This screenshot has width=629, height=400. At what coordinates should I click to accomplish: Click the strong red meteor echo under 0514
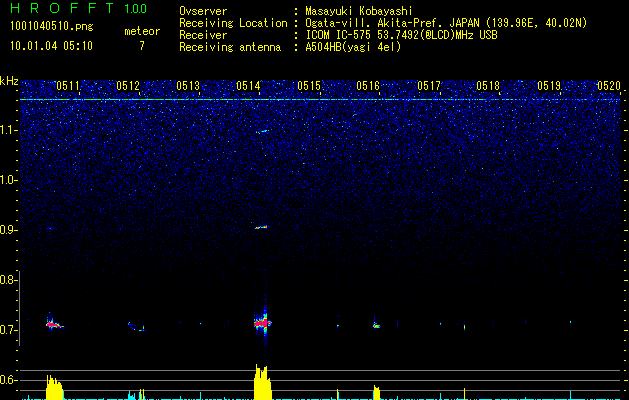(262, 323)
